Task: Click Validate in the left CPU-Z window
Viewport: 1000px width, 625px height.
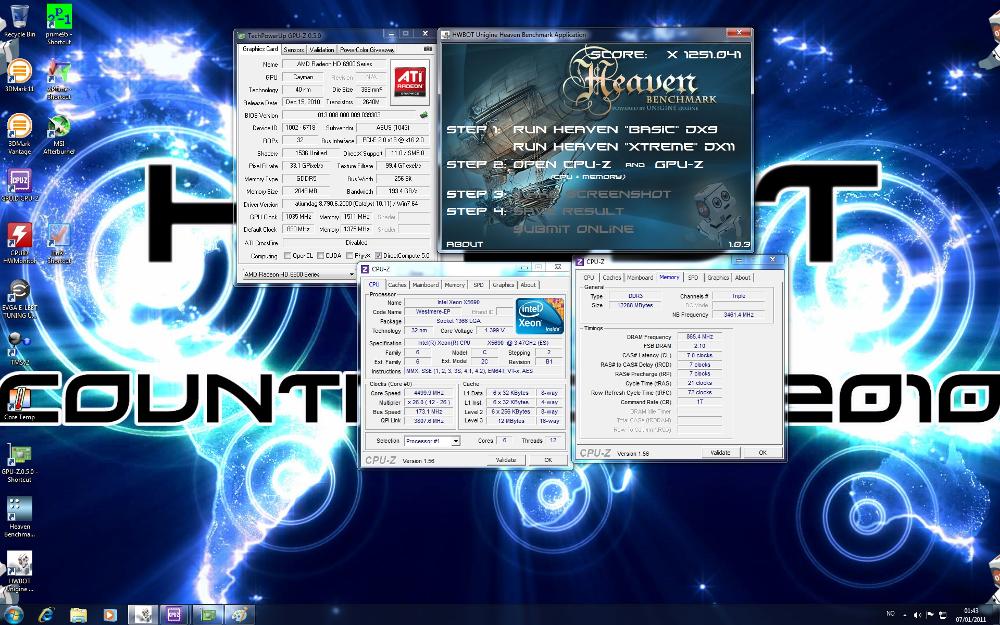Action: coord(506,460)
